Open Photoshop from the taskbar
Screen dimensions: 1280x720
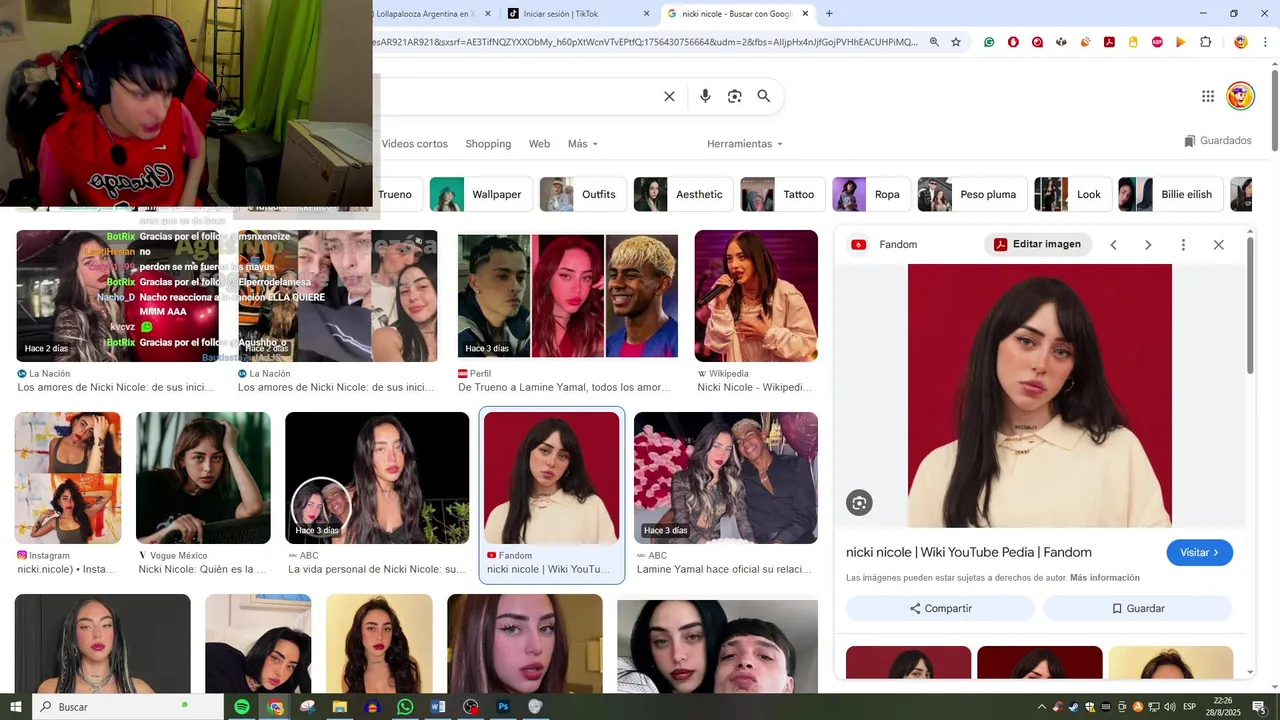503,707
